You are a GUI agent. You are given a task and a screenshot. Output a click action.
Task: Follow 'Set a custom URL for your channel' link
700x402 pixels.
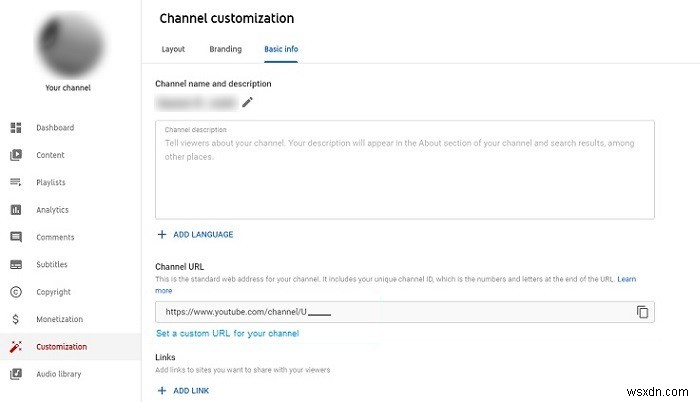[x=228, y=333]
